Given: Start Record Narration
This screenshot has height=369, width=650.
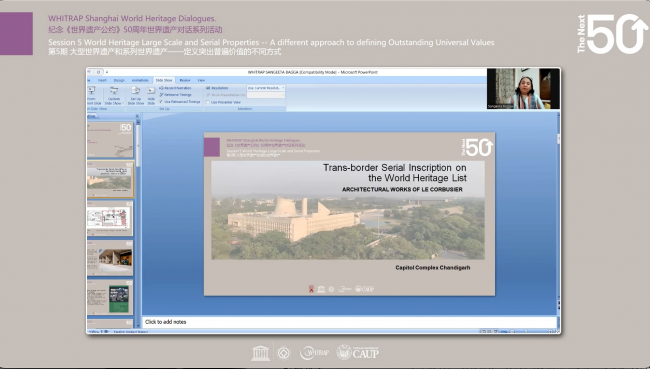Looking at the screenshot, I should click(175, 88).
